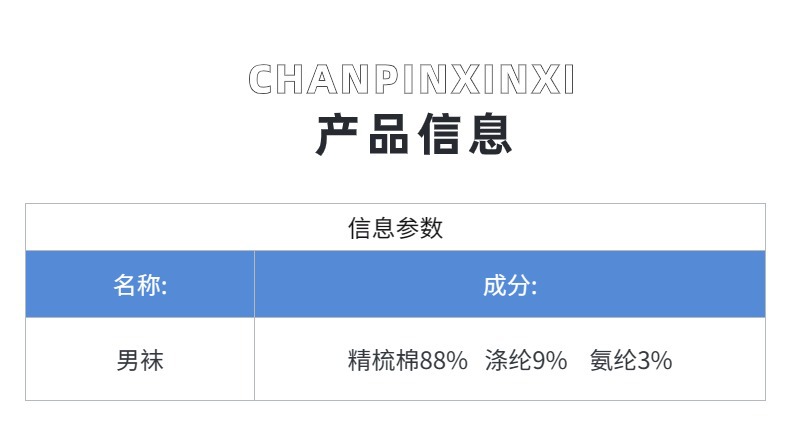Select the 男袜 table cell
Viewport: 790px width, 424px height.
pyautogui.click(x=140, y=360)
